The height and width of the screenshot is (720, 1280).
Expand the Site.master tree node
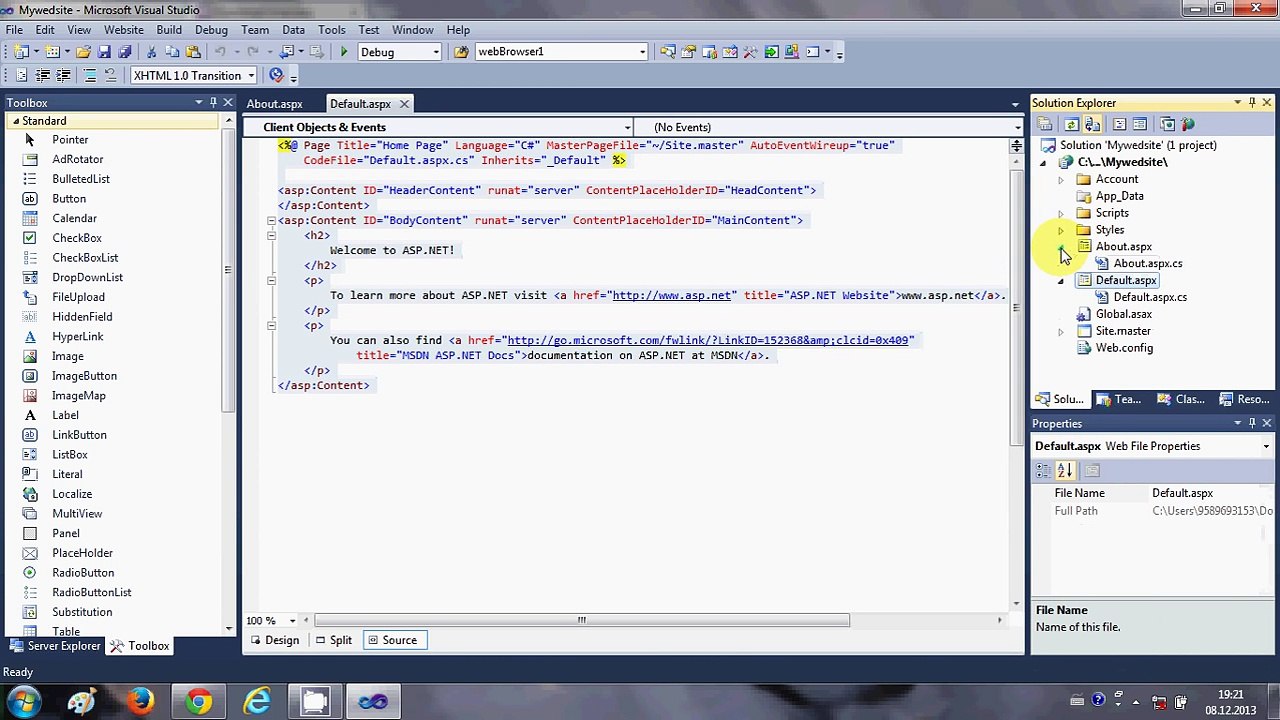pyautogui.click(x=1061, y=332)
